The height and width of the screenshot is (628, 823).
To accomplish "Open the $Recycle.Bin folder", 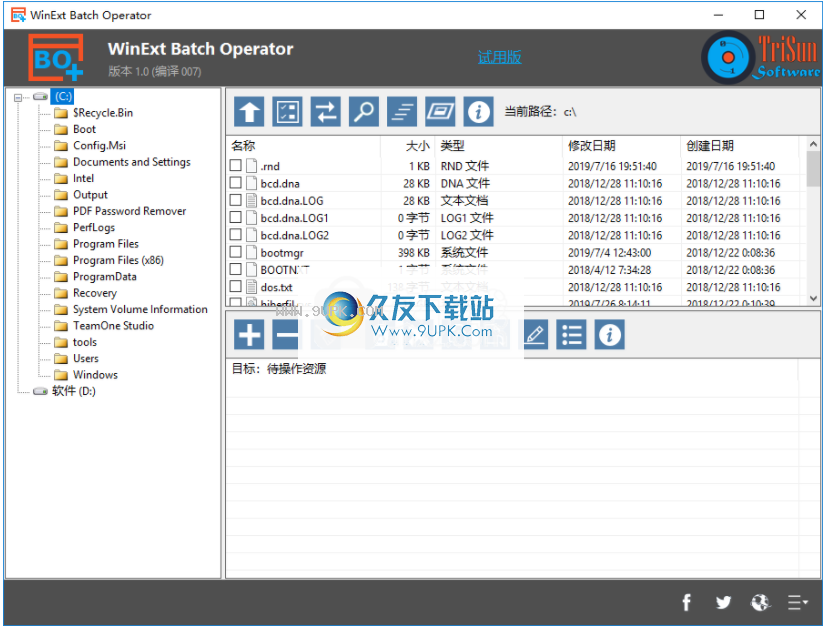I will coord(103,113).
